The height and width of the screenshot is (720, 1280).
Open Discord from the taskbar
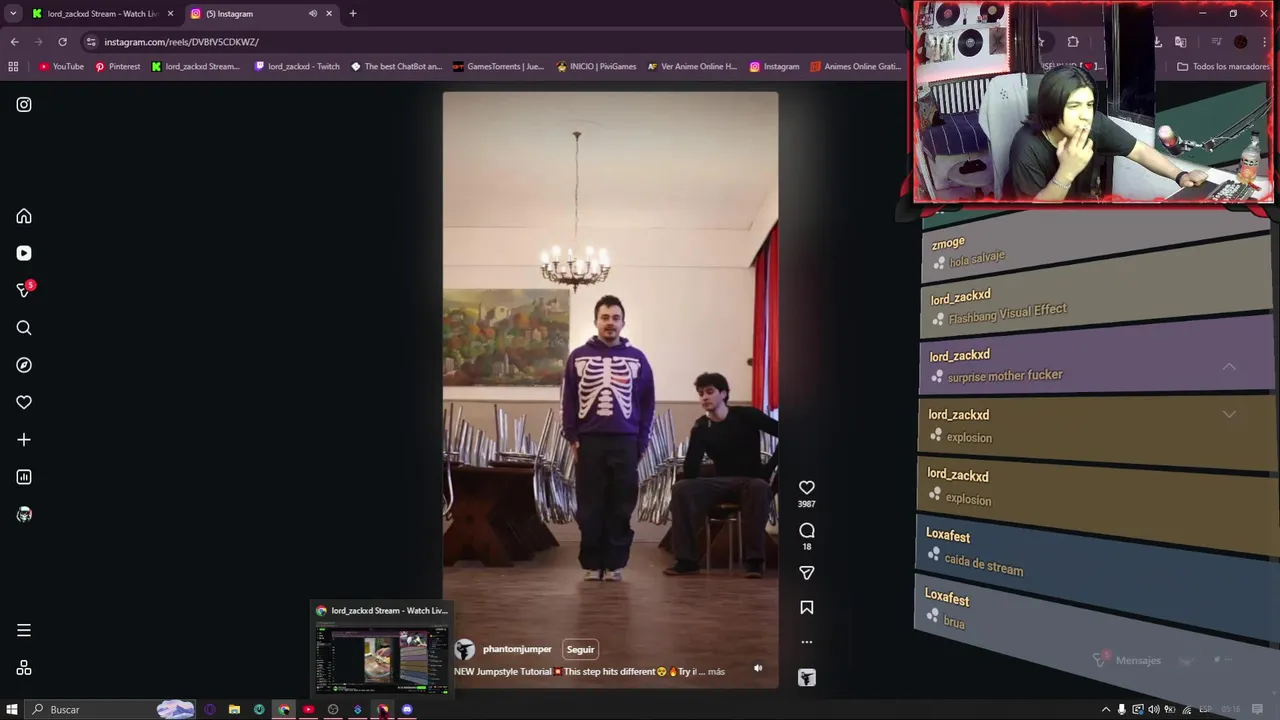(x=407, y=709)
